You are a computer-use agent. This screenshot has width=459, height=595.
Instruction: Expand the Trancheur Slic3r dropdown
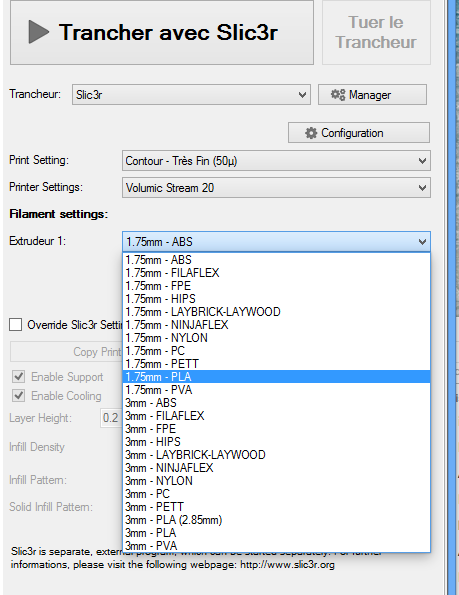(x=192, y=94)
